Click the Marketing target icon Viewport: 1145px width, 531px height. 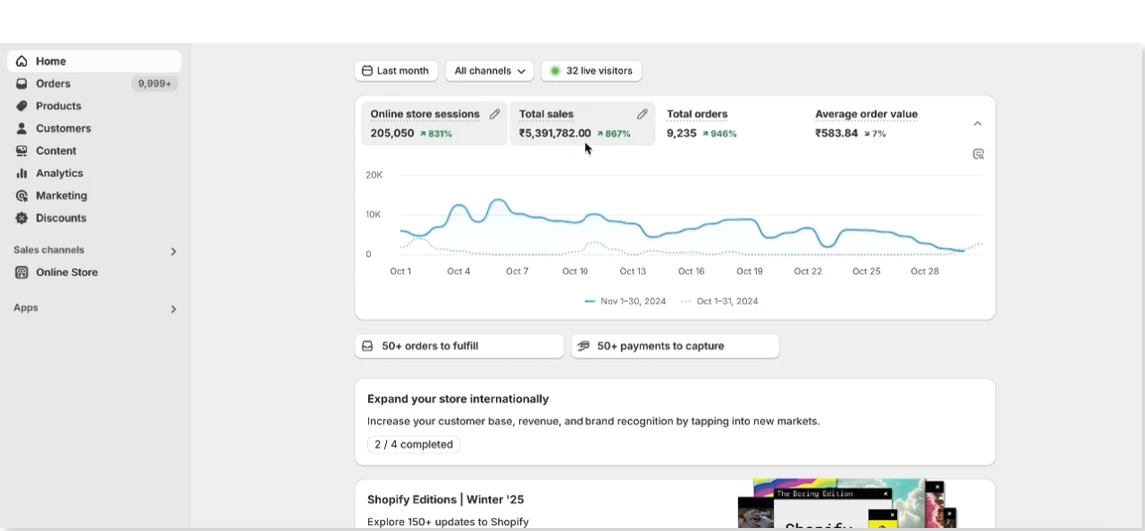[22, 196]
